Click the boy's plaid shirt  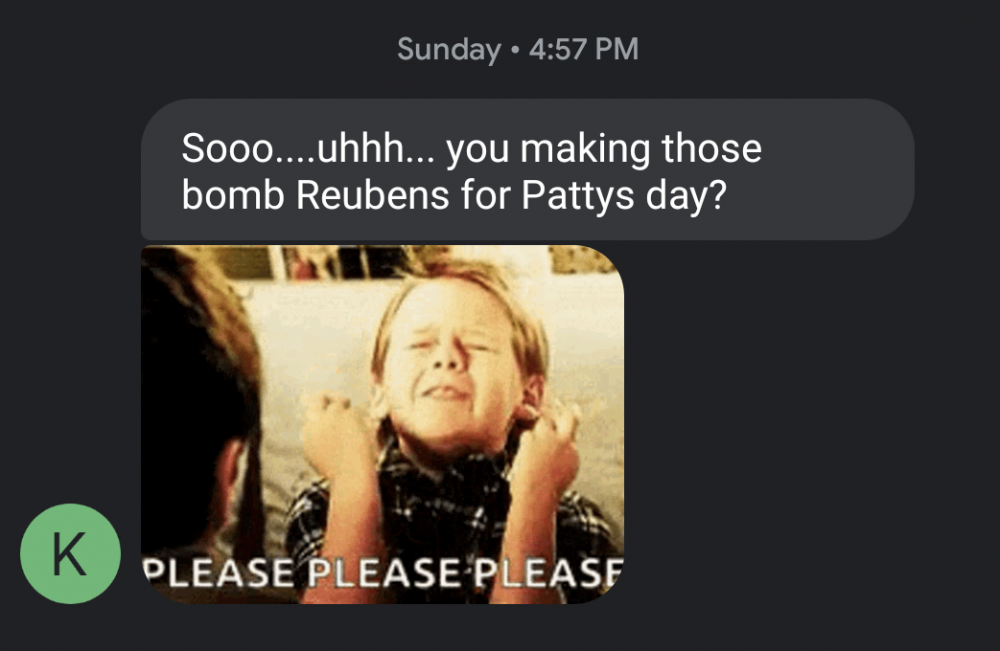click(x=446, y=510)
